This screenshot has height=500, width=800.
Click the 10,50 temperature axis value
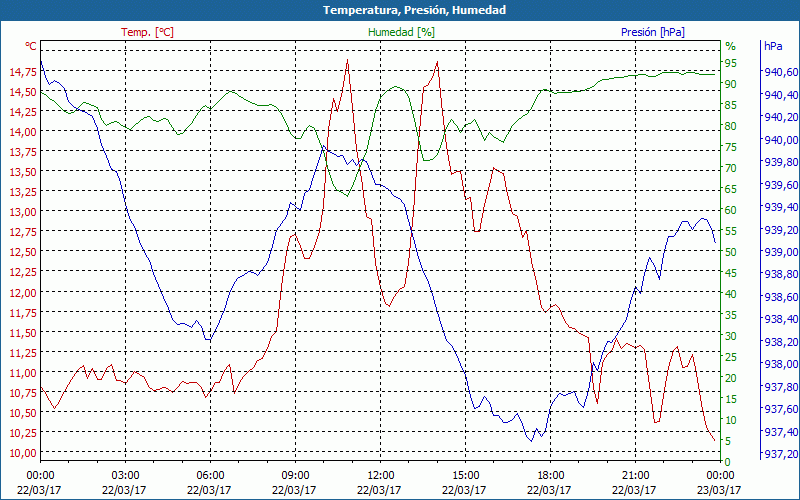click(23, 413)
